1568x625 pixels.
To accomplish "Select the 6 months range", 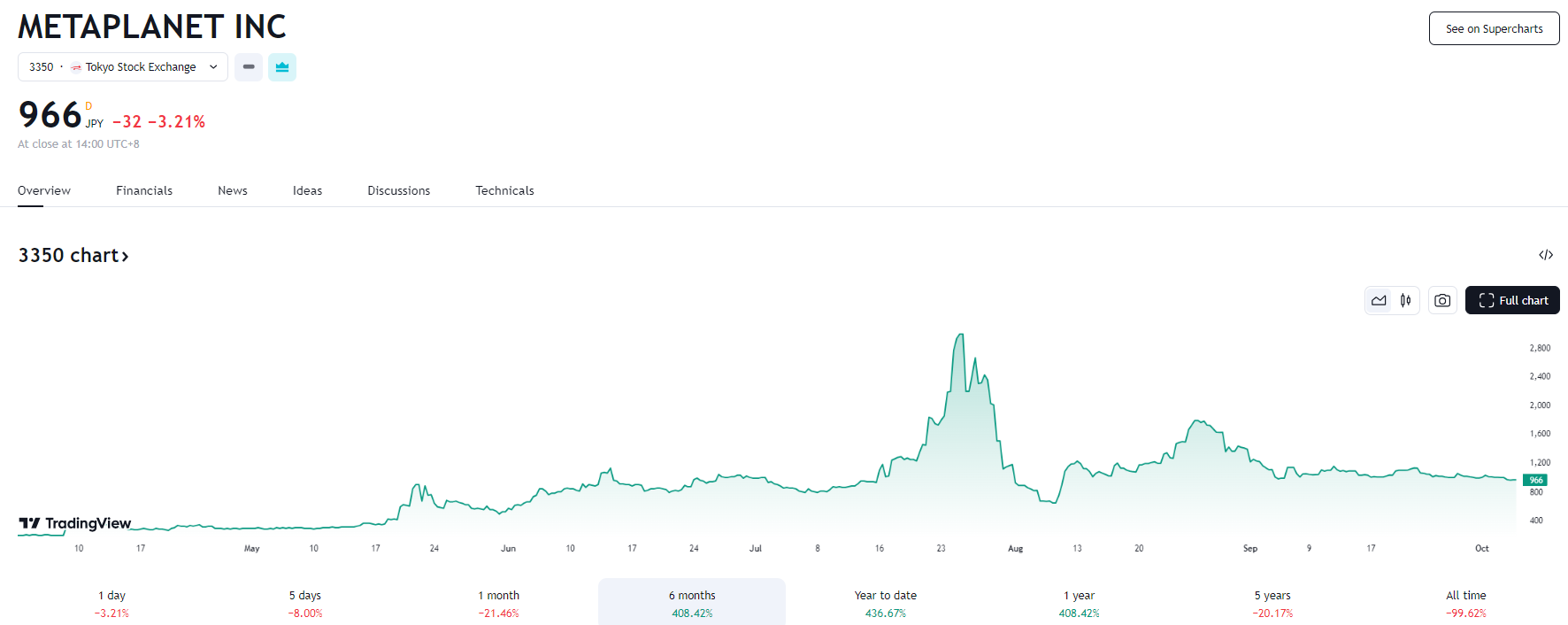I will coord(692,604).
